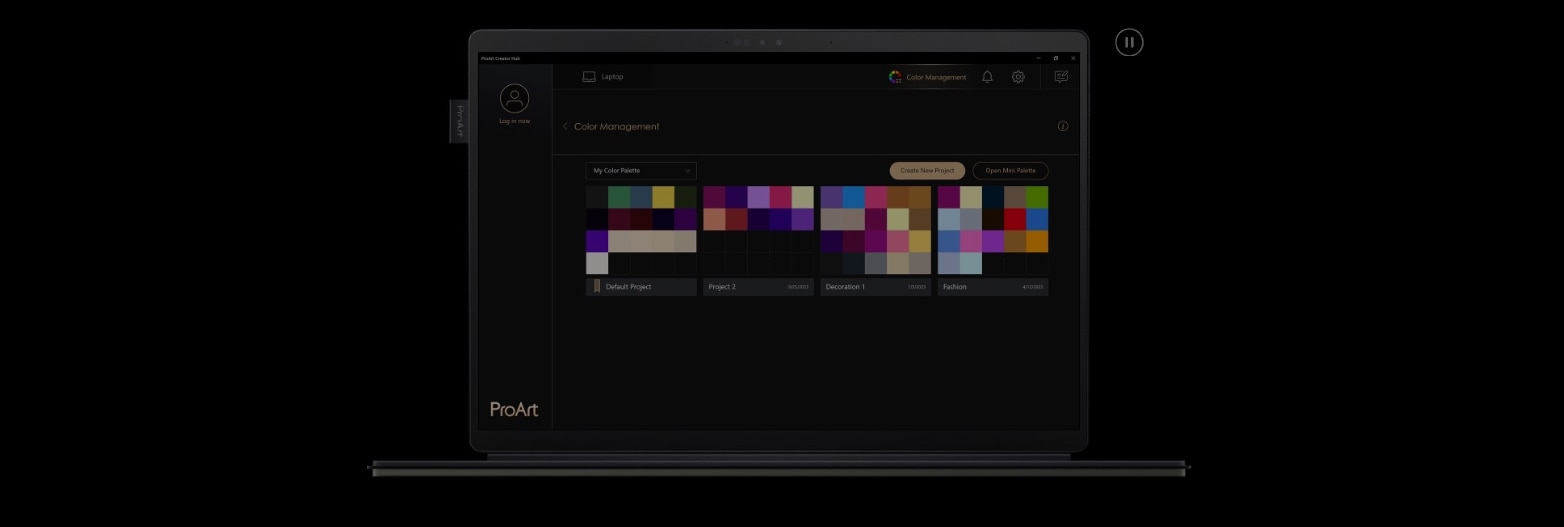The width and height of the screenshot is (1564, 527).
Task: Pick the green swatch in Fashion's top row
Action: click(x=1037, y=197)
